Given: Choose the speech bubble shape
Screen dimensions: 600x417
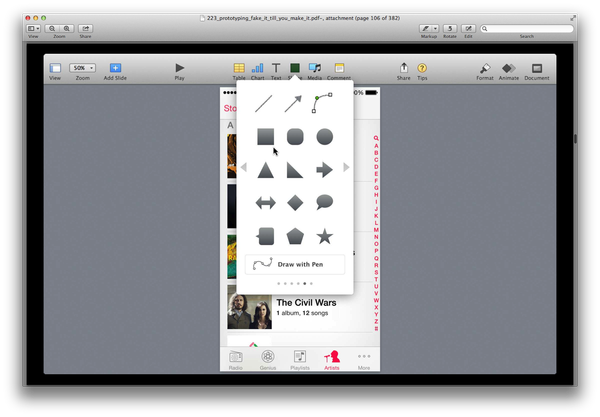Looking at the screenshot, I should [x=324, y=202].
